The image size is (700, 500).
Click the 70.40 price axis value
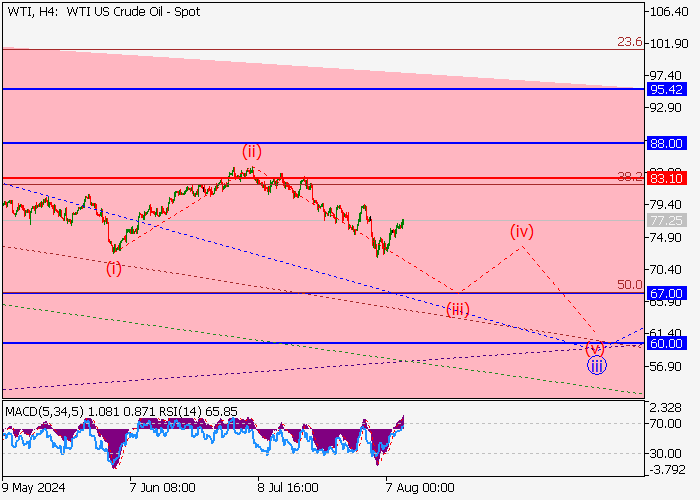(x=666, y=270)
